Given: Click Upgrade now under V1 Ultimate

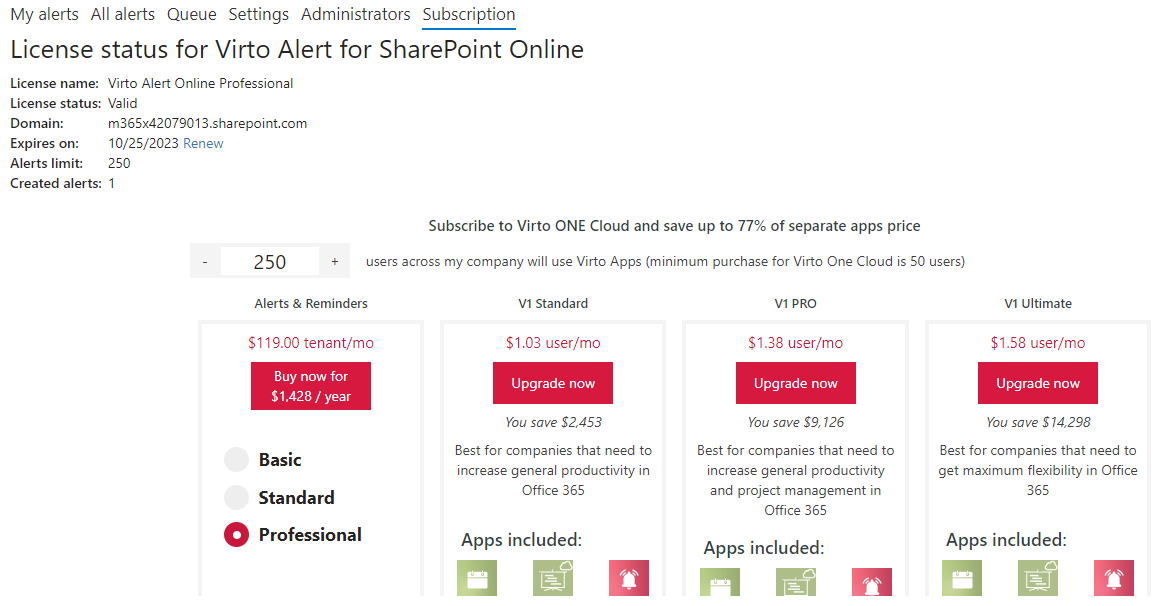Looking at the screenshot, I should point(1037,383).
